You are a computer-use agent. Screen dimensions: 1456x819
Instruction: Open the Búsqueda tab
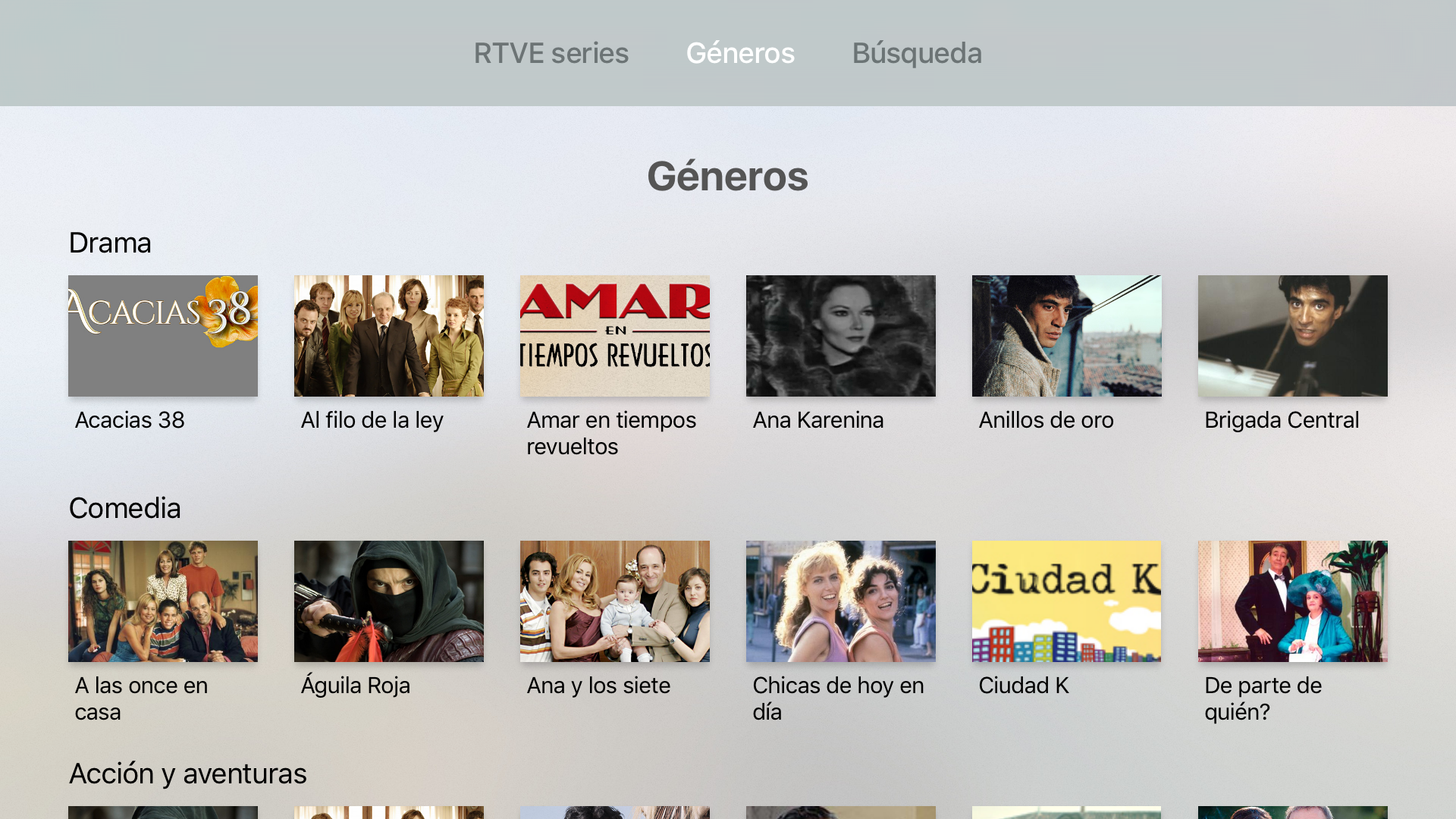(x=917, y=53)
